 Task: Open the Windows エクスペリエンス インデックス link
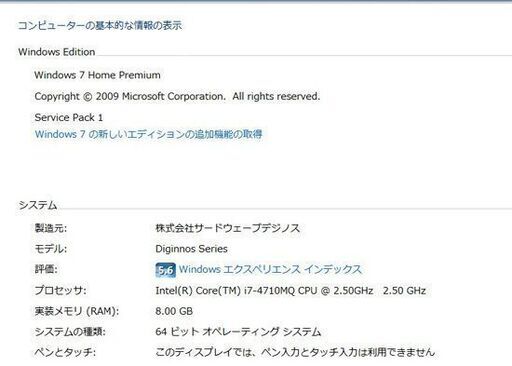pyautogui.click(x=270, y=269)
